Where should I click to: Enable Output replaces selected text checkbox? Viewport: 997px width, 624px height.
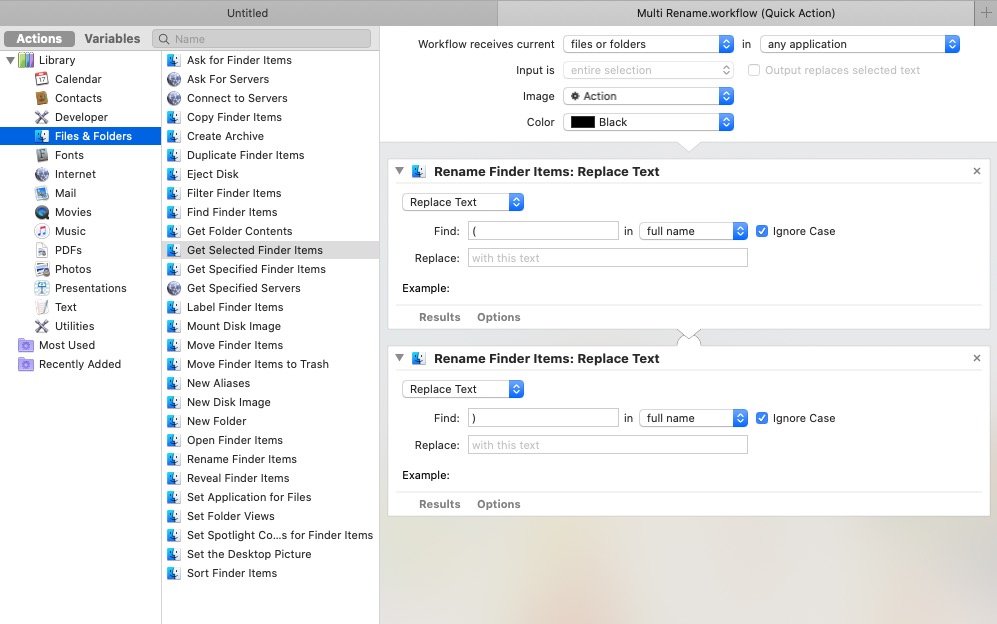(754, 70)
